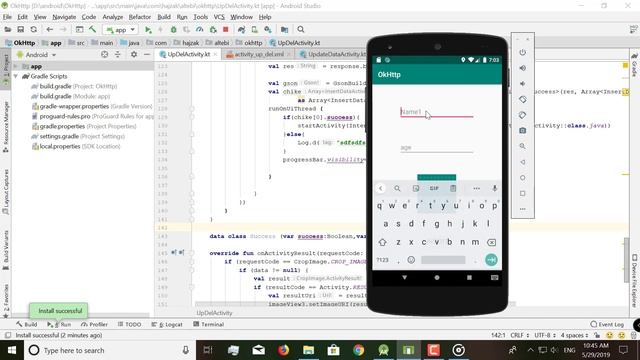Image resolution: width=640 pixels, height=360 pixels.
Task: Tap the green keyboard enter key
Action: (491, 260)
